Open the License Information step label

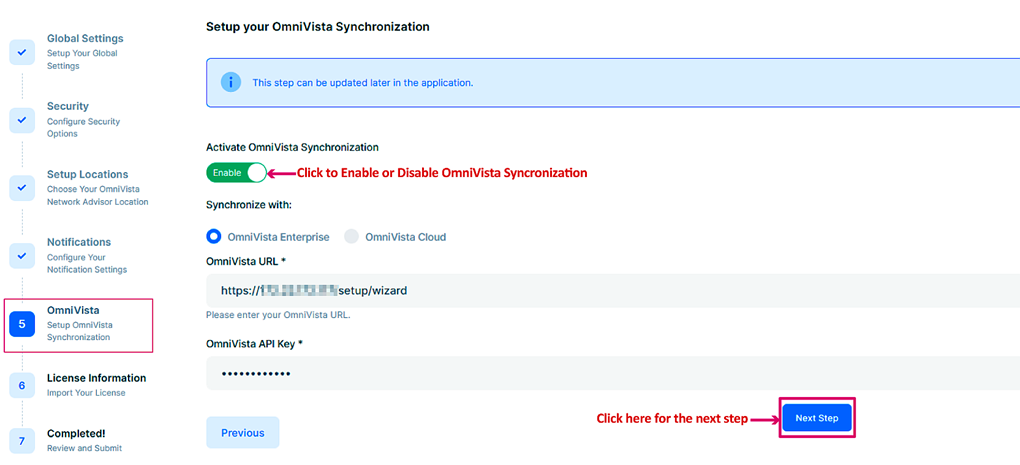96,378
